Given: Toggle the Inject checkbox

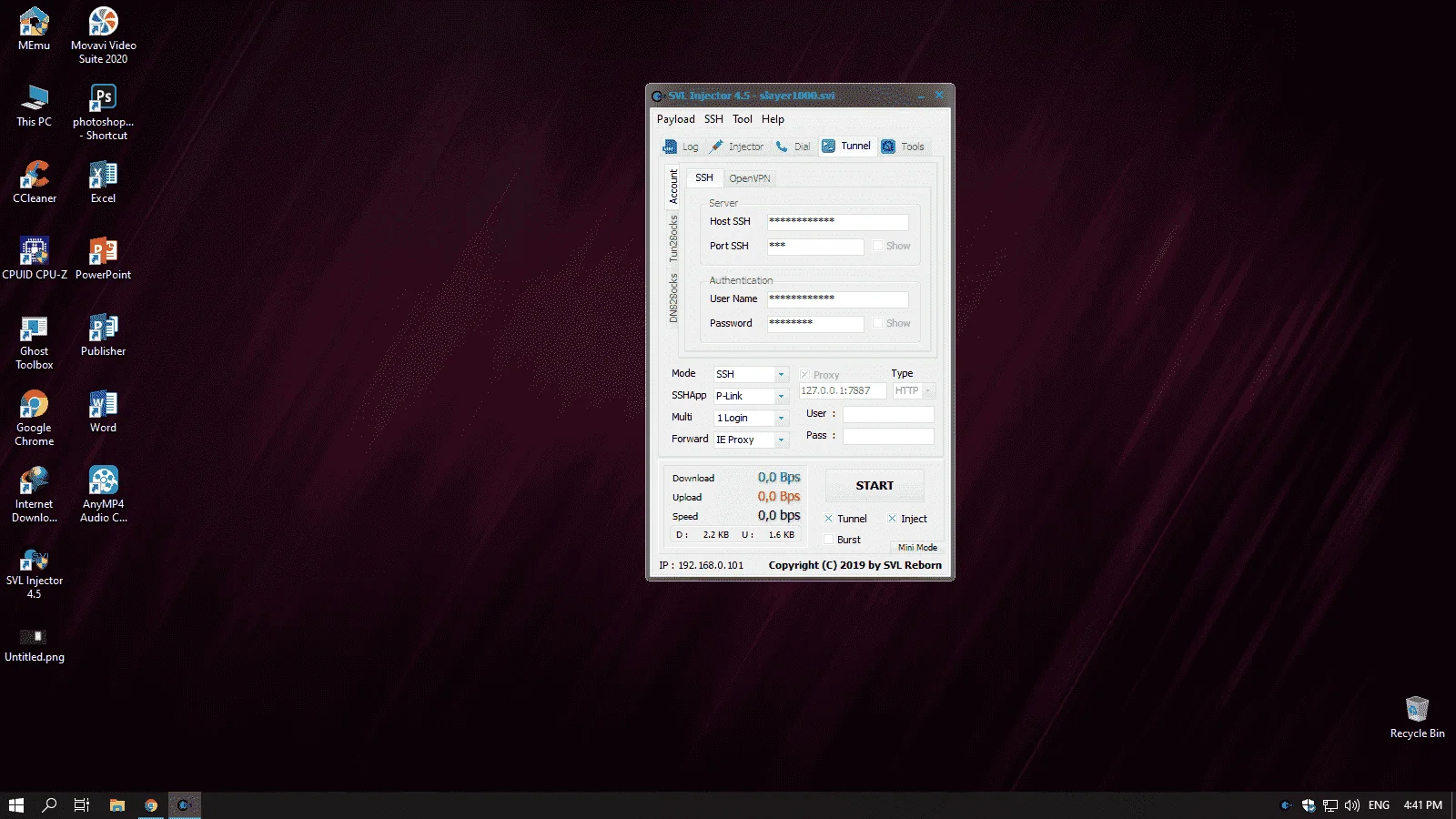Looking at the screenshot, I should click(893, 519).
